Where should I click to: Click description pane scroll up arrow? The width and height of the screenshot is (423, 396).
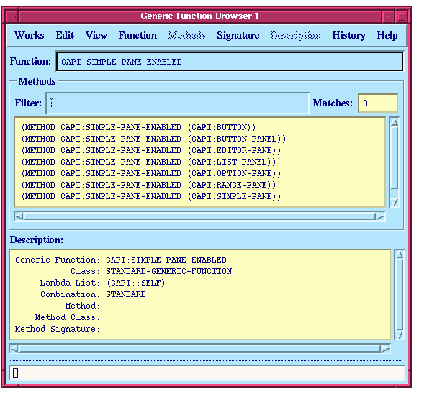pos(400,255)
